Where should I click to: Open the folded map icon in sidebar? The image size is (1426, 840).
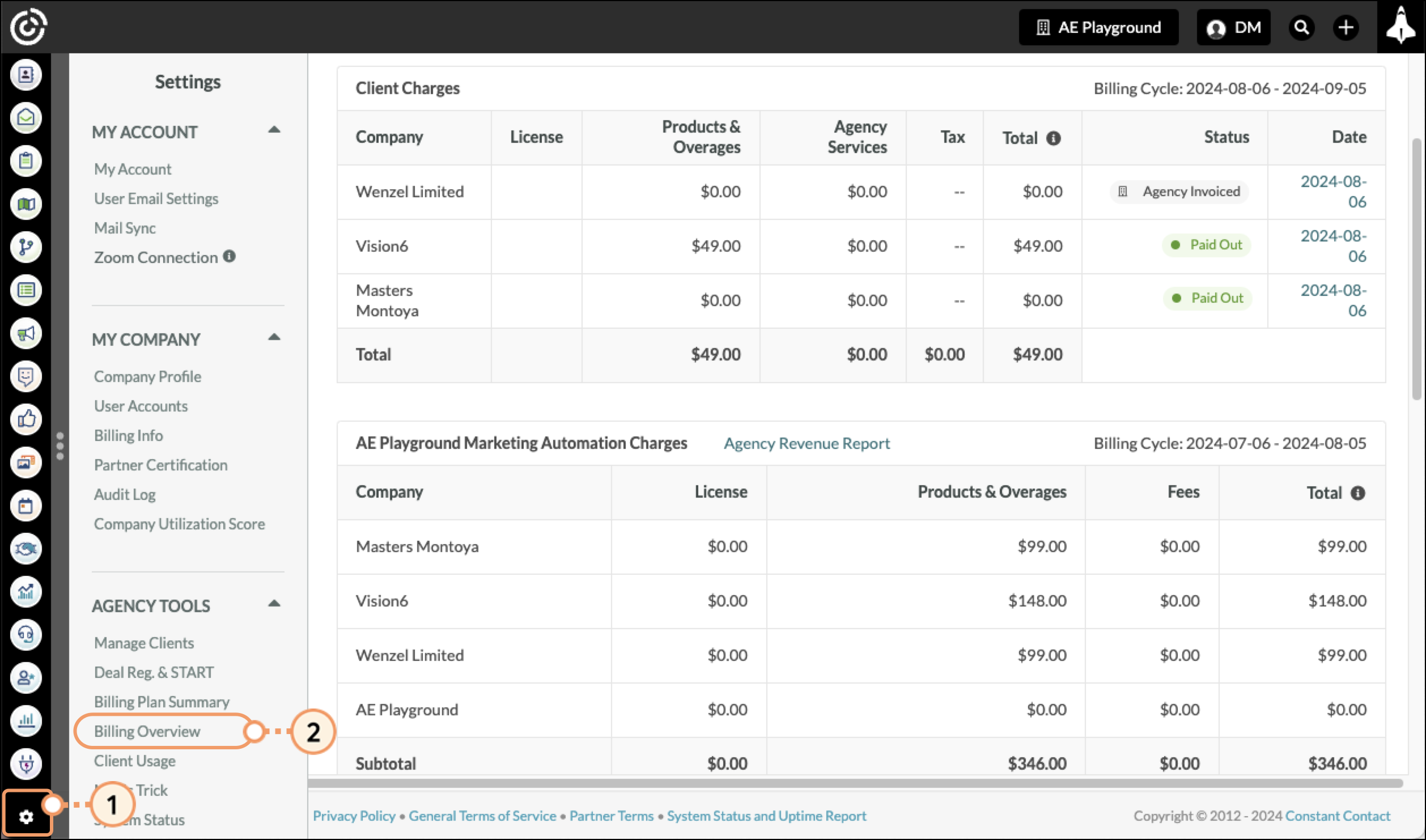26,204
